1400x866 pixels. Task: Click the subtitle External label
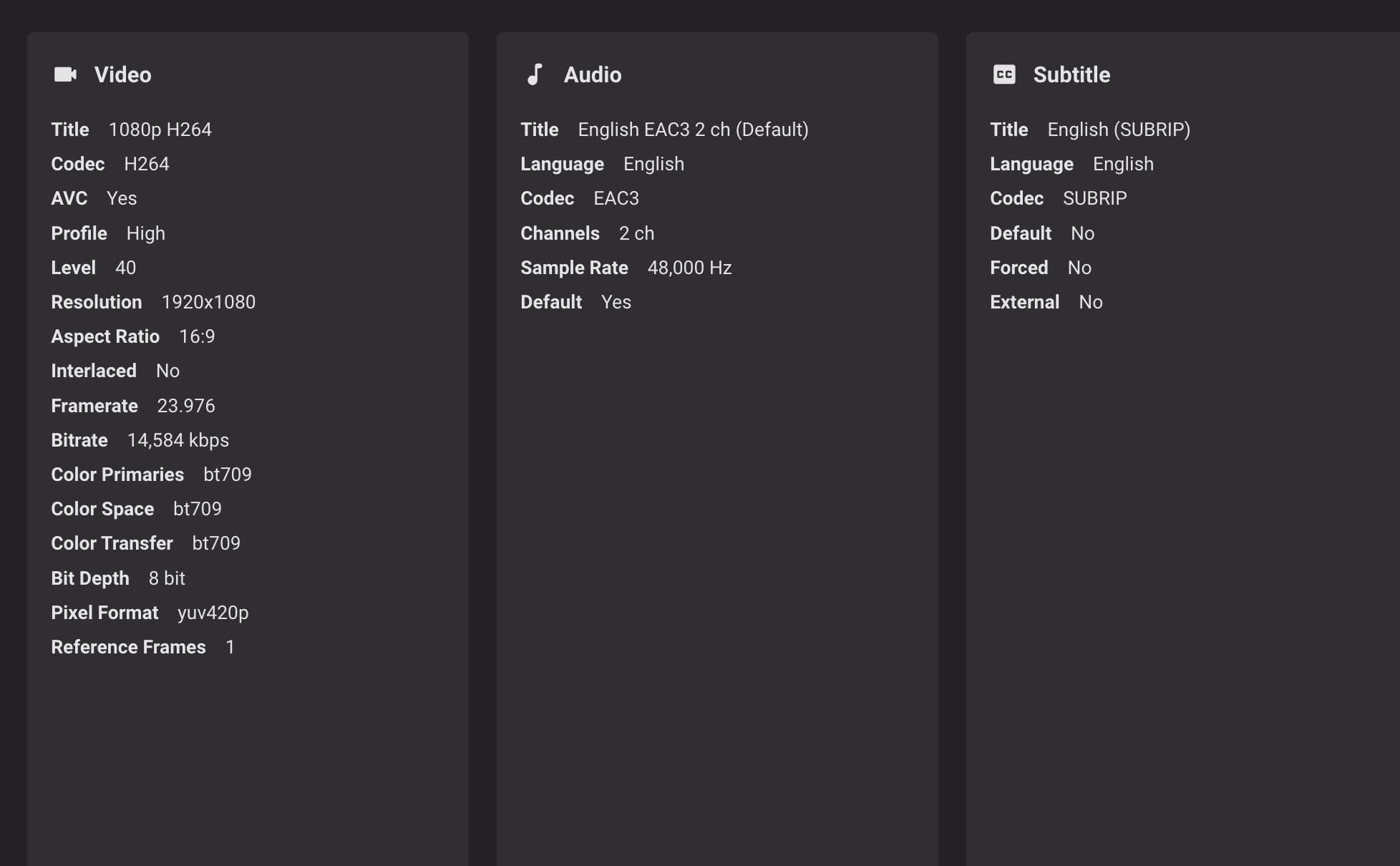click(x=1024, y=302)
